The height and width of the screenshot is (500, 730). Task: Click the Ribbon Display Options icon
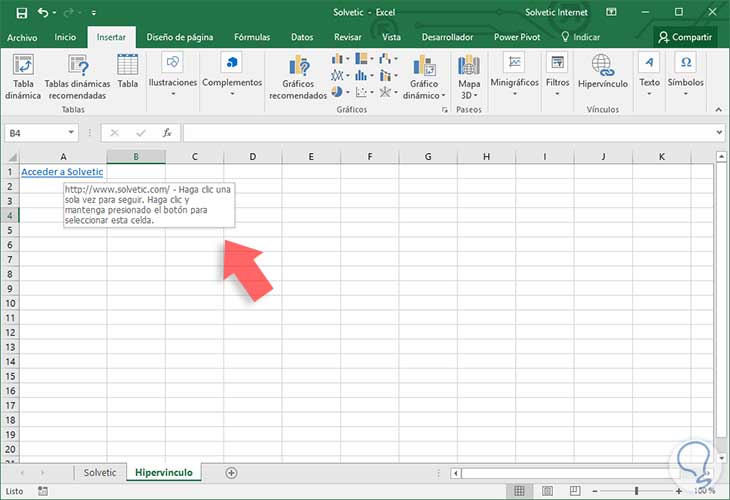click(611, 12)
